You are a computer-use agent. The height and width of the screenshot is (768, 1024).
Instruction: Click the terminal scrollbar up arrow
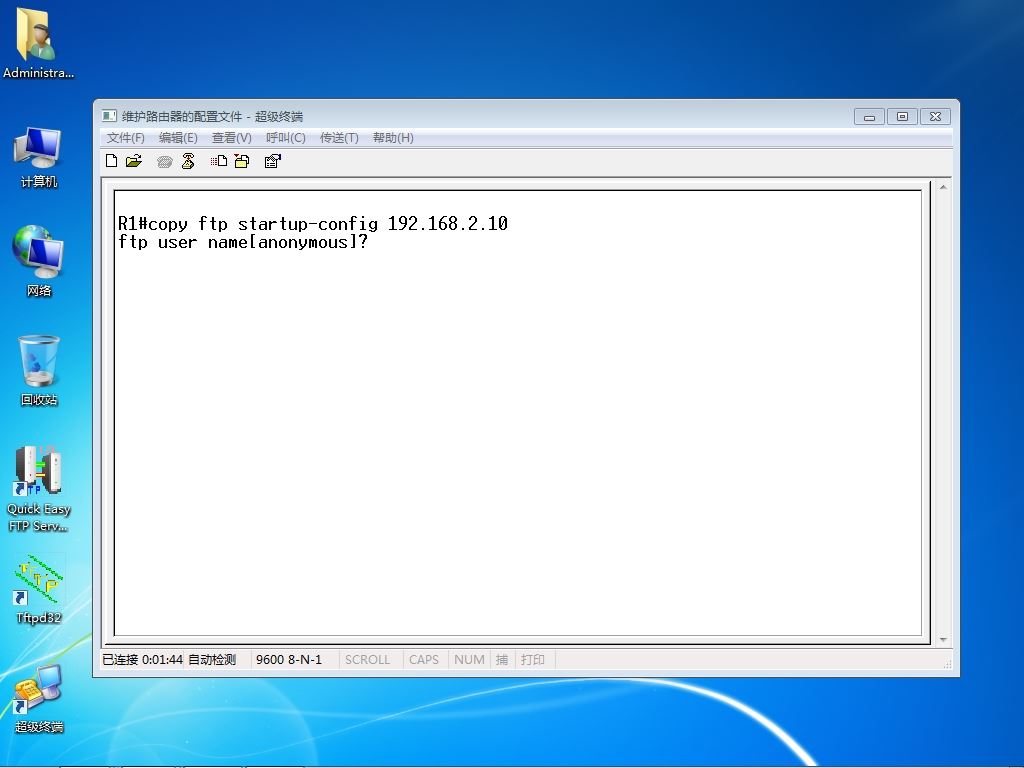(943, 187)
